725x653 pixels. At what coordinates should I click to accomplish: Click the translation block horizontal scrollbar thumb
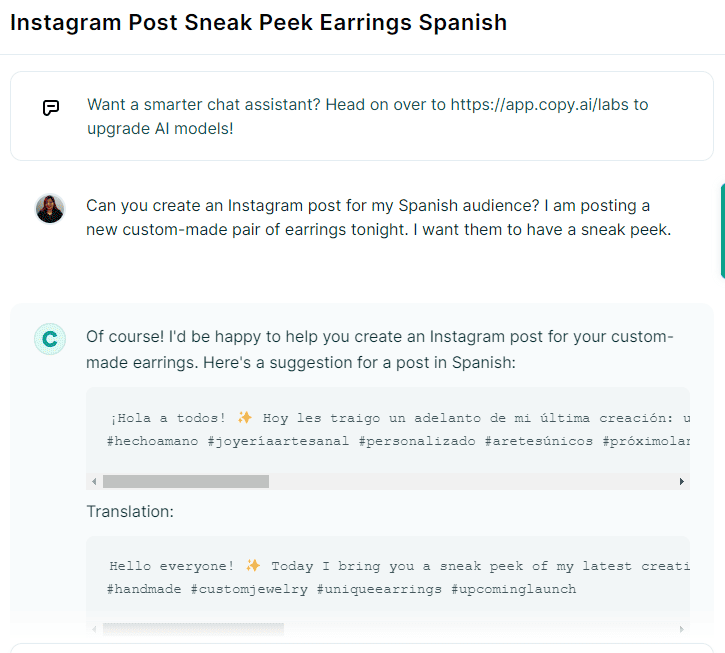pos(193,630)
